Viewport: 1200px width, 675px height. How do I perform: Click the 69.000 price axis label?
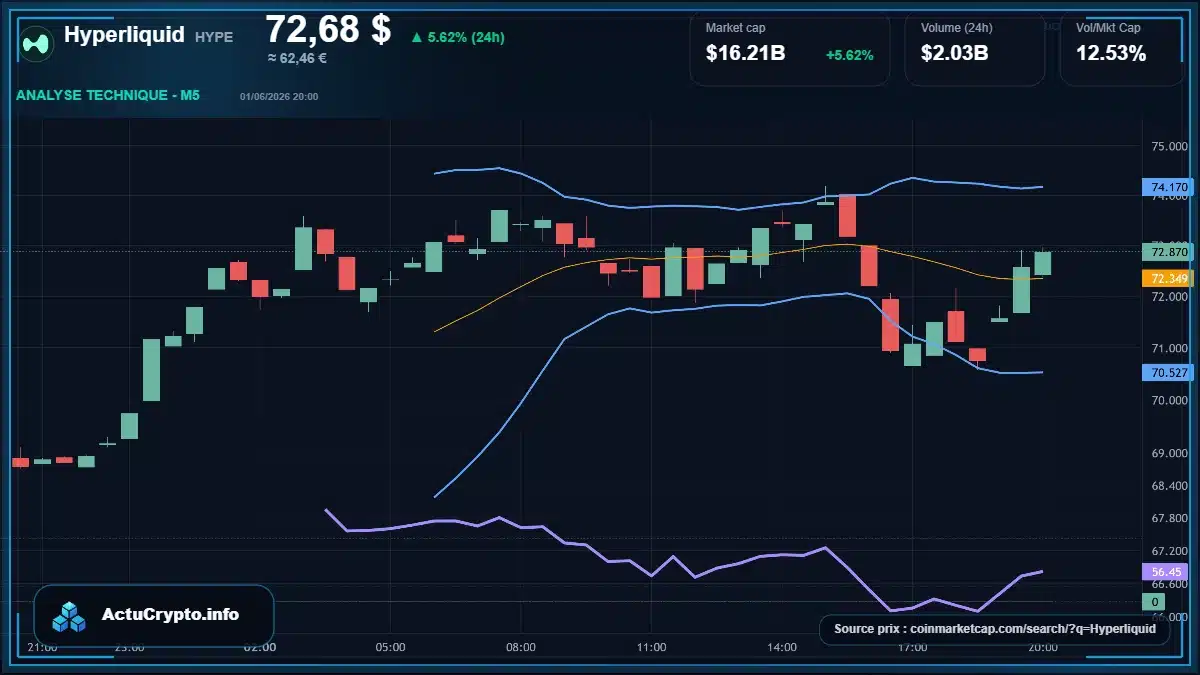[x=1169, y=453]
